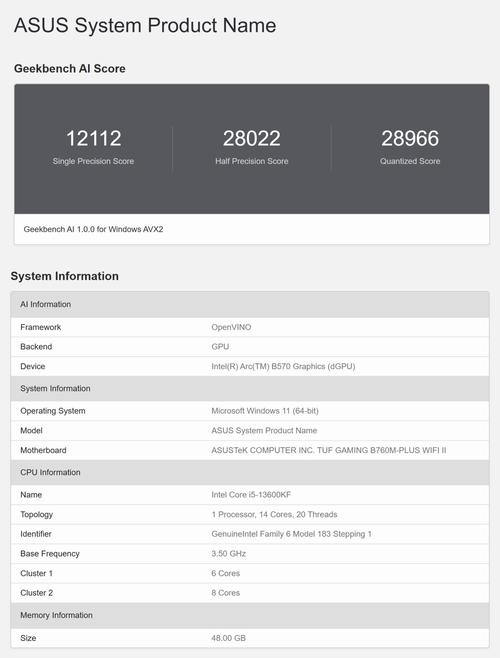Click the 'Size' row label under Memory Information
The height and width of the screenshot is (658, 500).
(x=28, y=638)
